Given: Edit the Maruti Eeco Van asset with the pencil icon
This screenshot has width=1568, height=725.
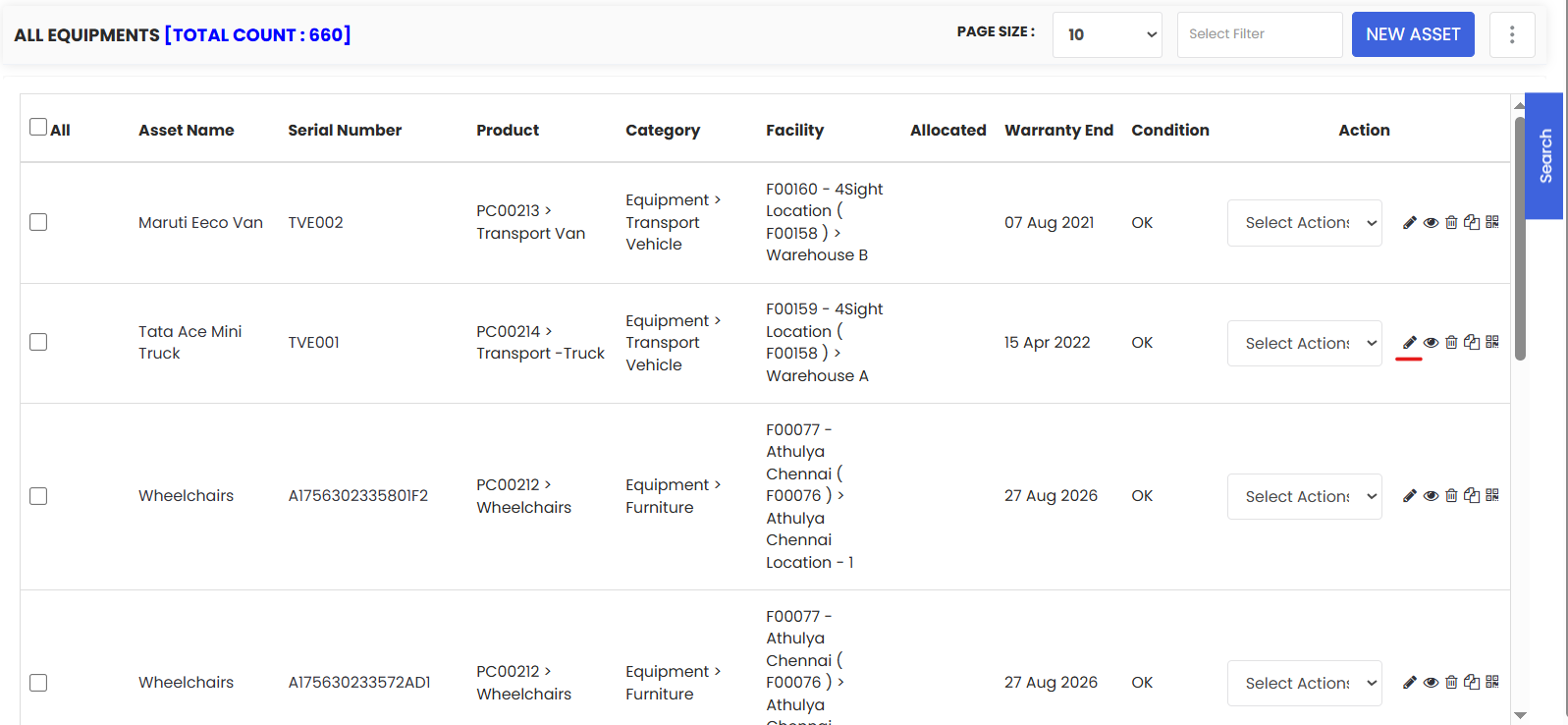Looking at the screenshot, I should (x=1409, y=223).
